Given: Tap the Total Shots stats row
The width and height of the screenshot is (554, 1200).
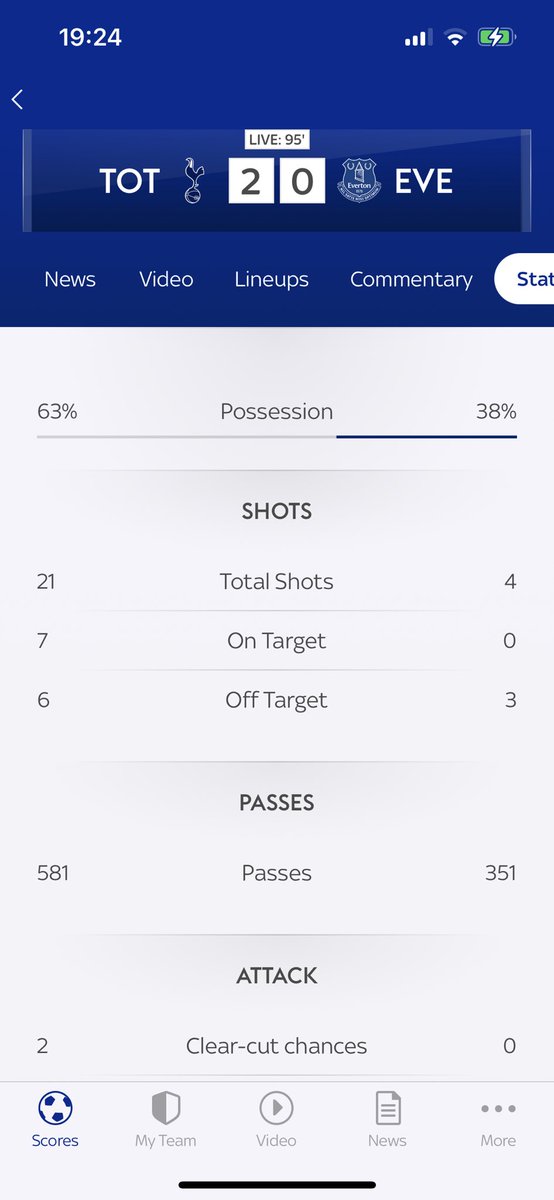Looking at the screenshot, I should pos(277,581).
